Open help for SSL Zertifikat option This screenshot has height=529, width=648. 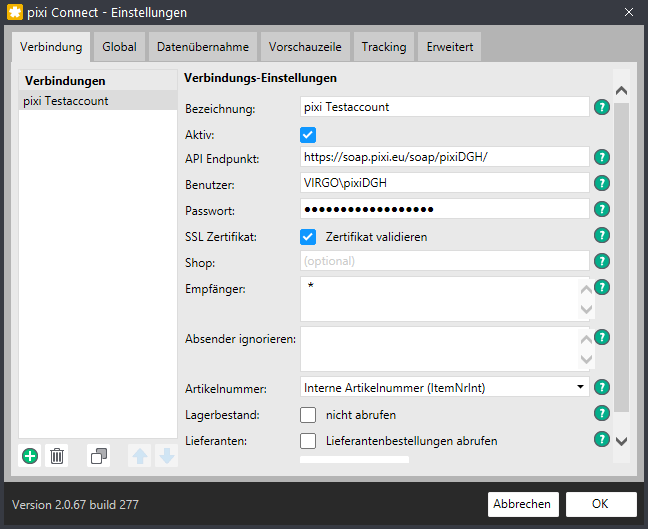point(602,236)
